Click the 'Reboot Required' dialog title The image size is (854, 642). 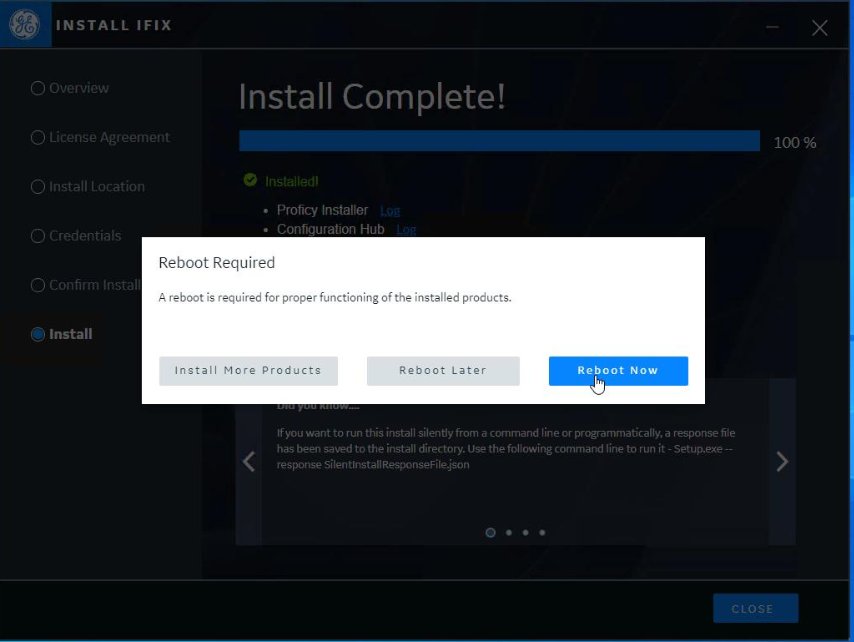[217, 263]
